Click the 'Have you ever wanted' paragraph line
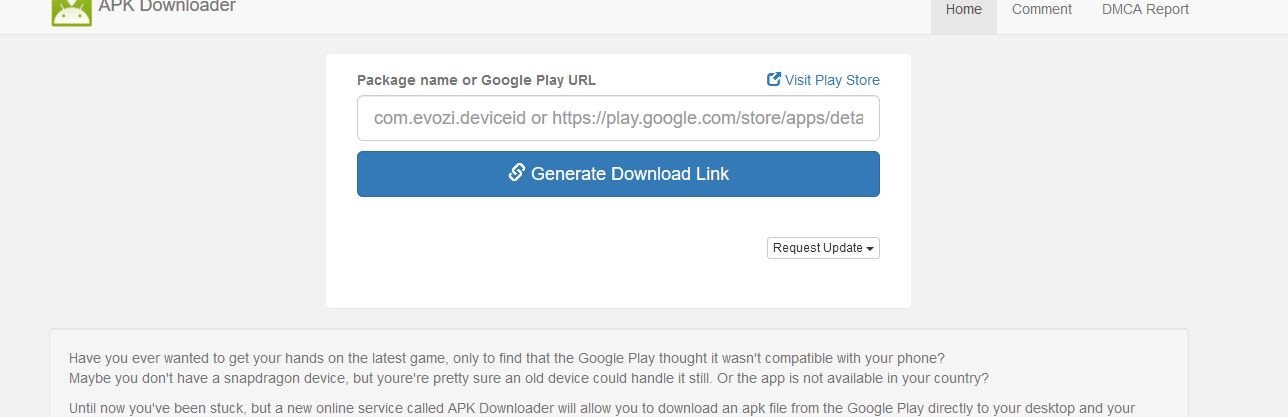The height and width of the screenshot is (417, 1288). click(x=506, y=358)
